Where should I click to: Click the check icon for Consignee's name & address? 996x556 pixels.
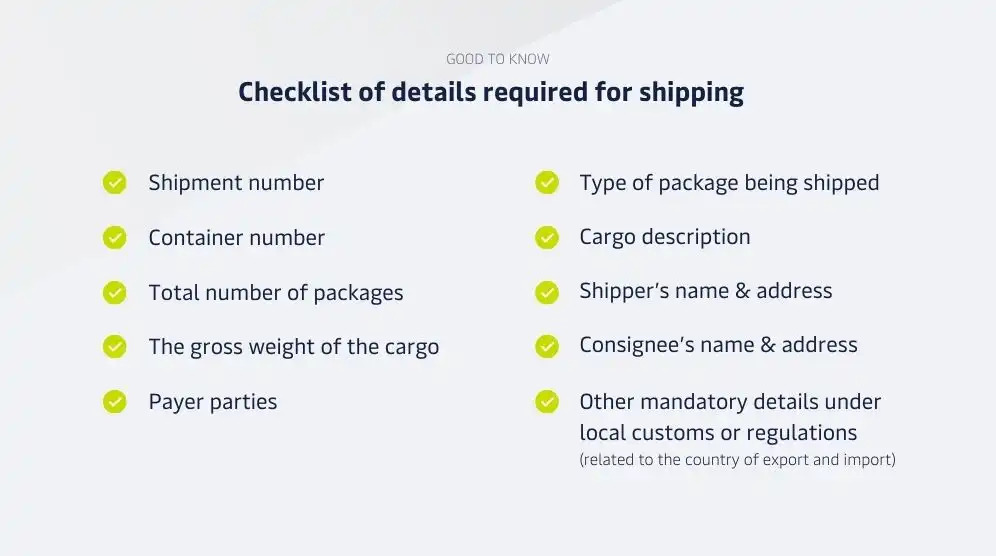coord(546,346)
